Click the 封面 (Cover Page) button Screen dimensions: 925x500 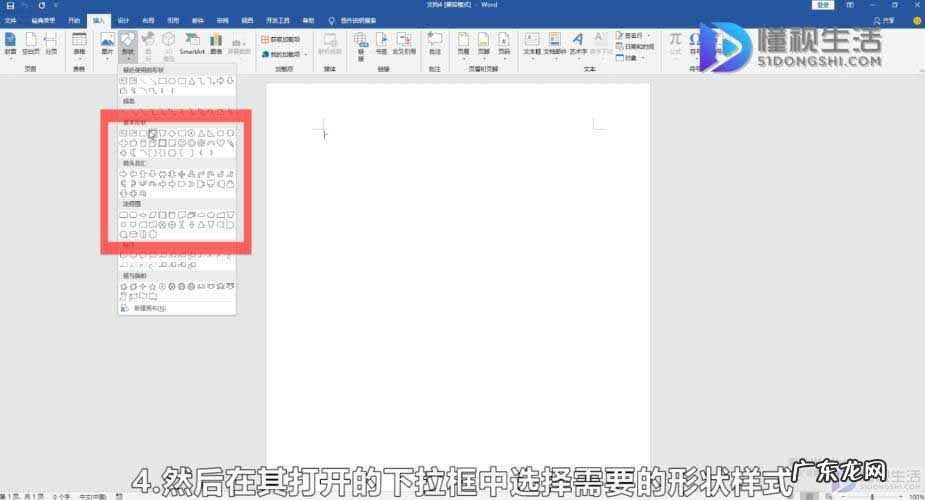click(x=11, y=44)
